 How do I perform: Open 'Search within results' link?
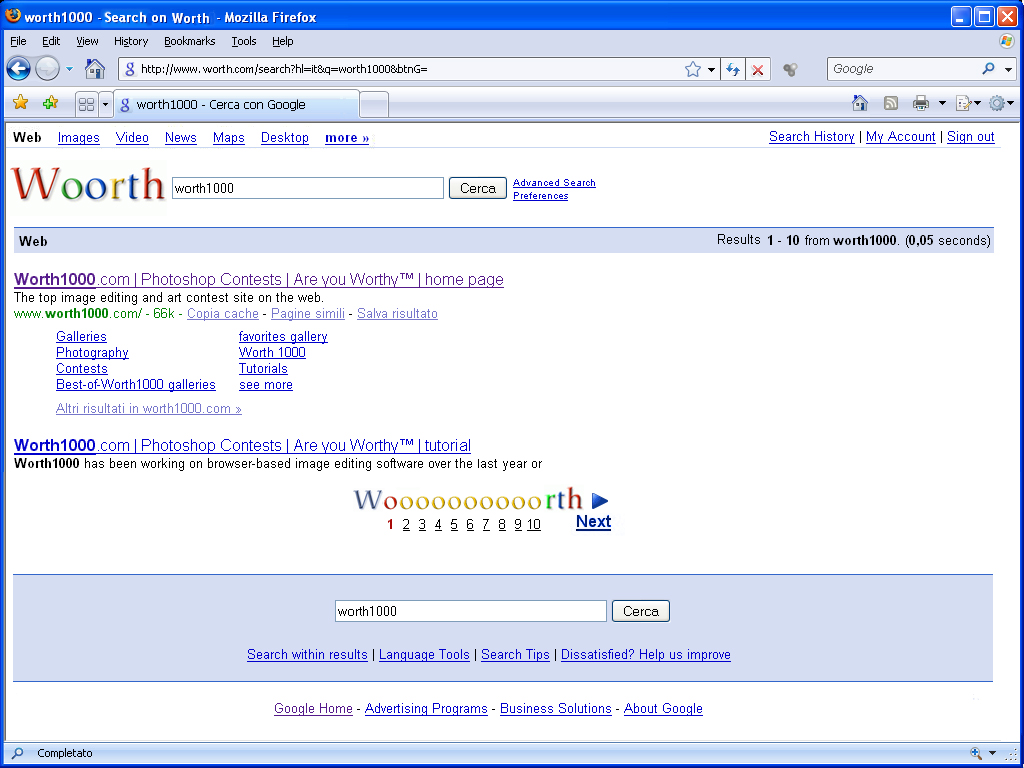[x=307, y=654]
